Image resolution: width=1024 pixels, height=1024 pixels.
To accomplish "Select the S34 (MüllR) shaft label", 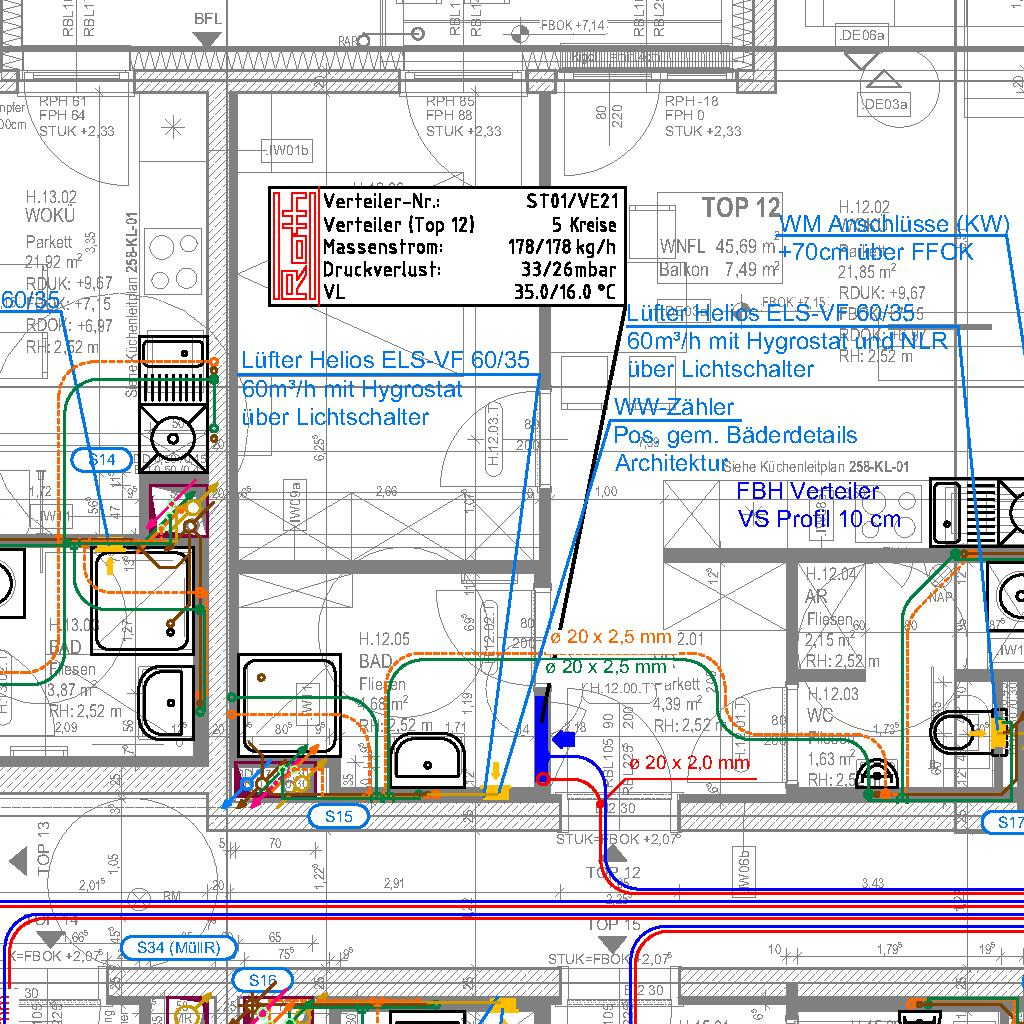I will point(178,947).
